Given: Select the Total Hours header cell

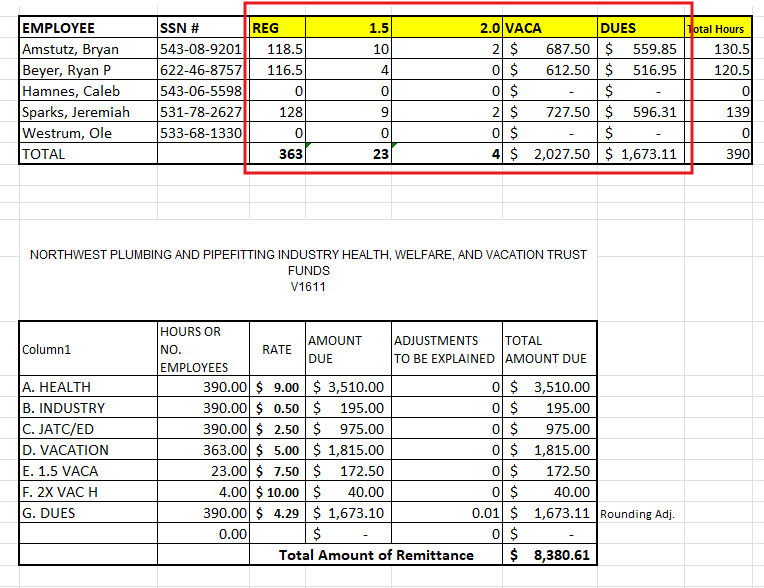Looking at the screenshot, I should point(718,27).
